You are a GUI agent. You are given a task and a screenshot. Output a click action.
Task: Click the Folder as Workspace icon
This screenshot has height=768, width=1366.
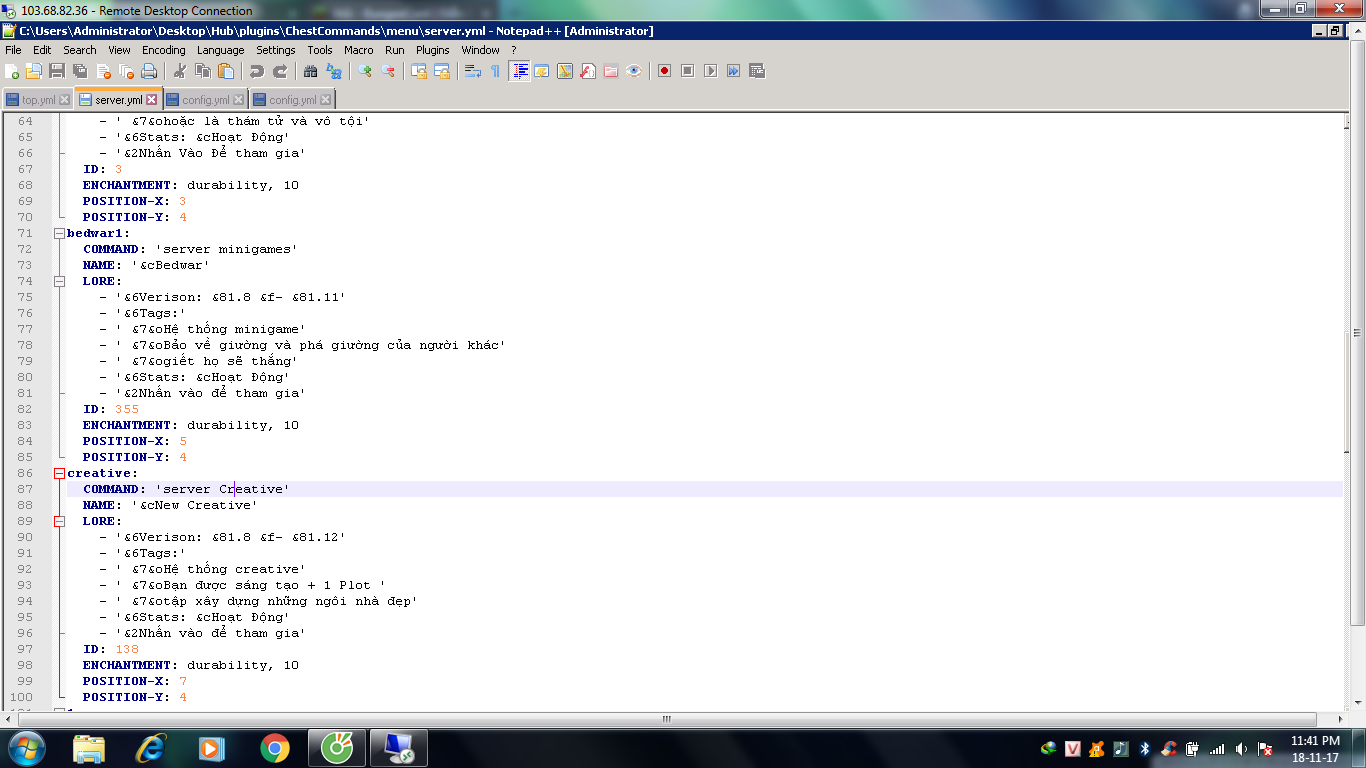(611, 71)
